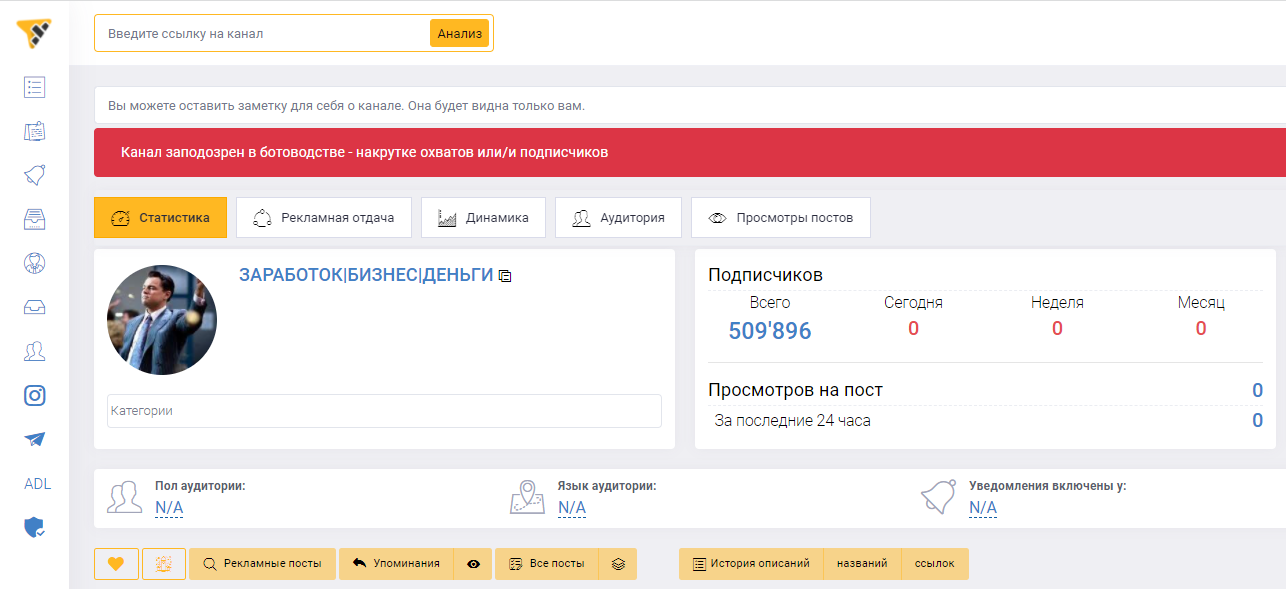This screenshot has width=1286, height=589.
Task: Open the Категории dropdown field
Action: [384, 411]
